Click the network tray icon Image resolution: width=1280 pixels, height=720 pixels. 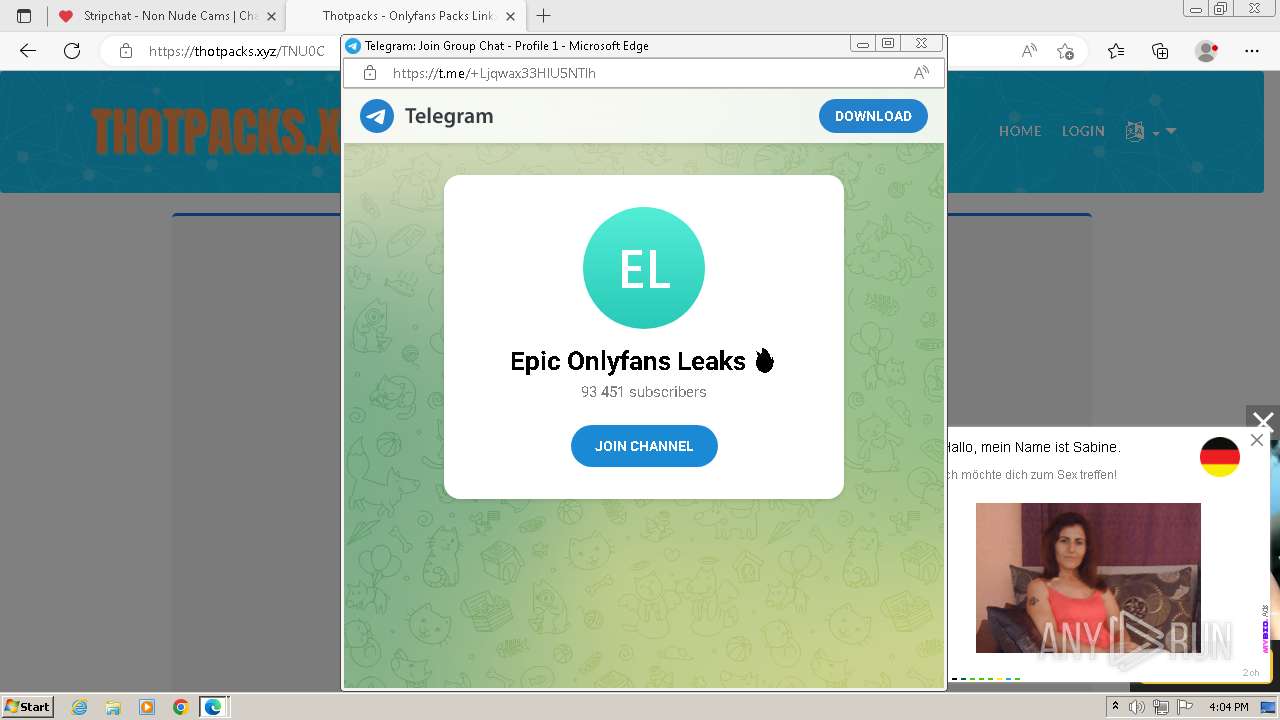coord(1160,707)
